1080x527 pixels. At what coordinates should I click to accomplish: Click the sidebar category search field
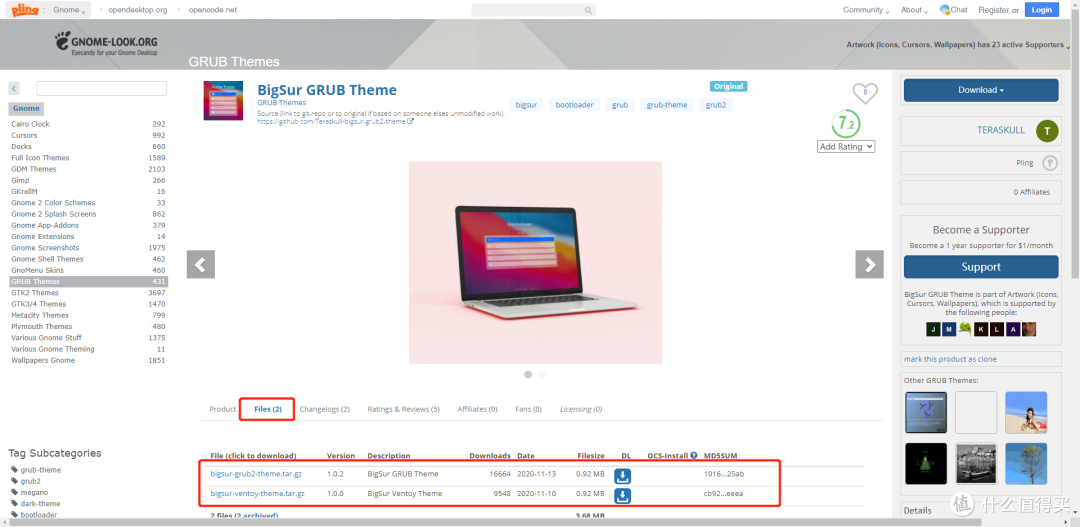click(x=101, y=88)
